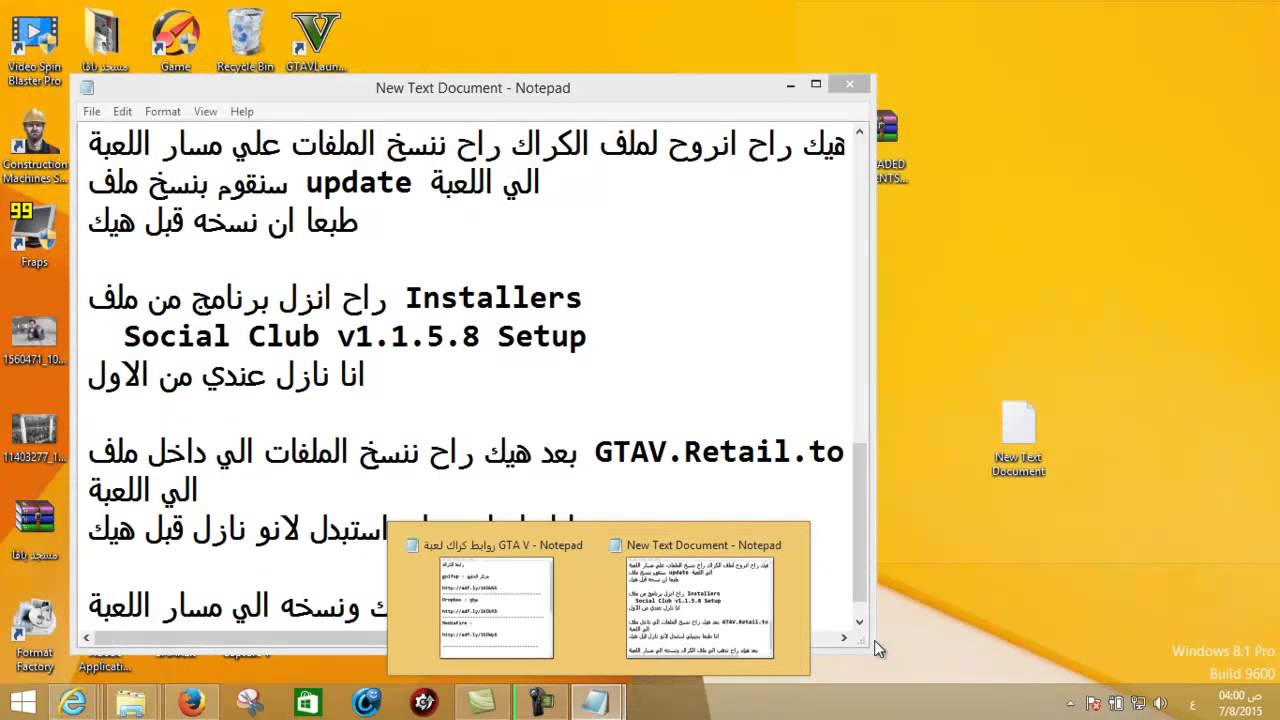Click 'GTAV.Retail.to' in the text
Screen dimensions: 1280x720
[x=719, y=452]
